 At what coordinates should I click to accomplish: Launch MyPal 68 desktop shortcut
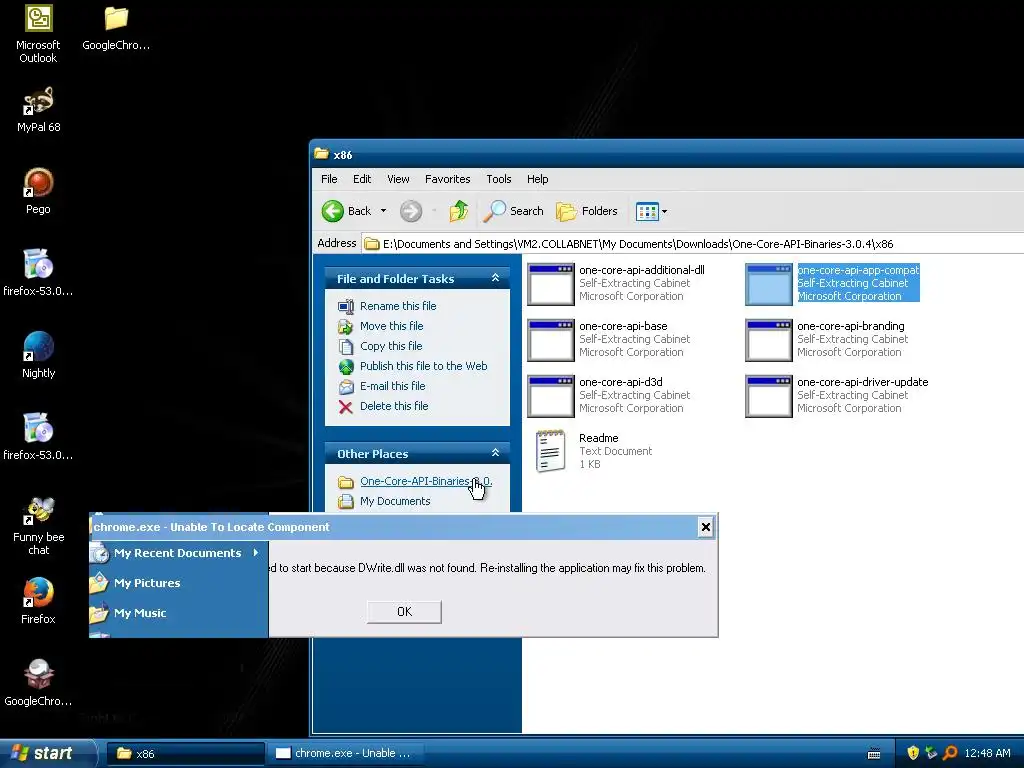click(x=39, y=110)
